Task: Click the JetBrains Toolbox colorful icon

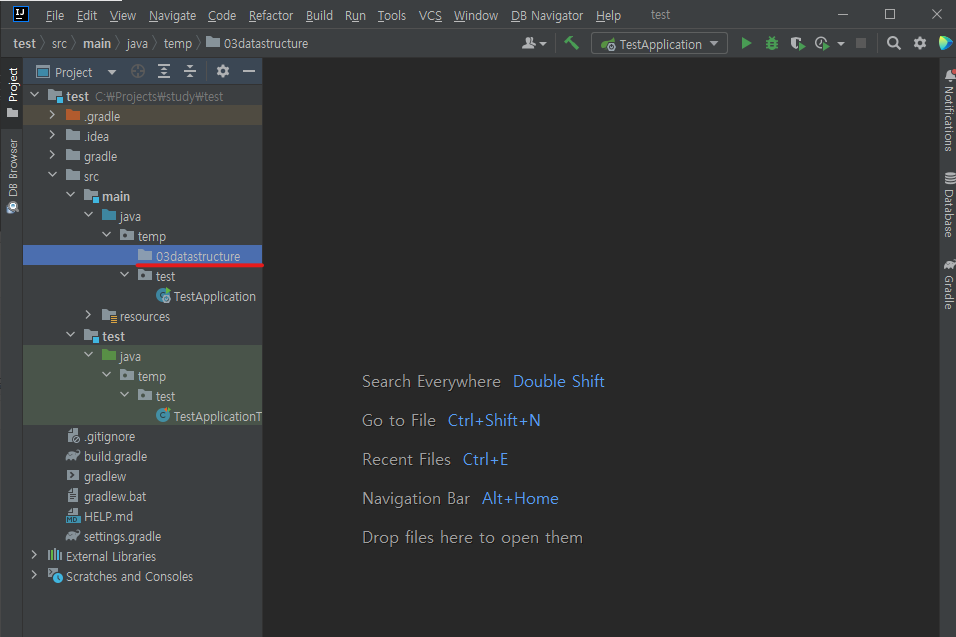Action: 946,43
